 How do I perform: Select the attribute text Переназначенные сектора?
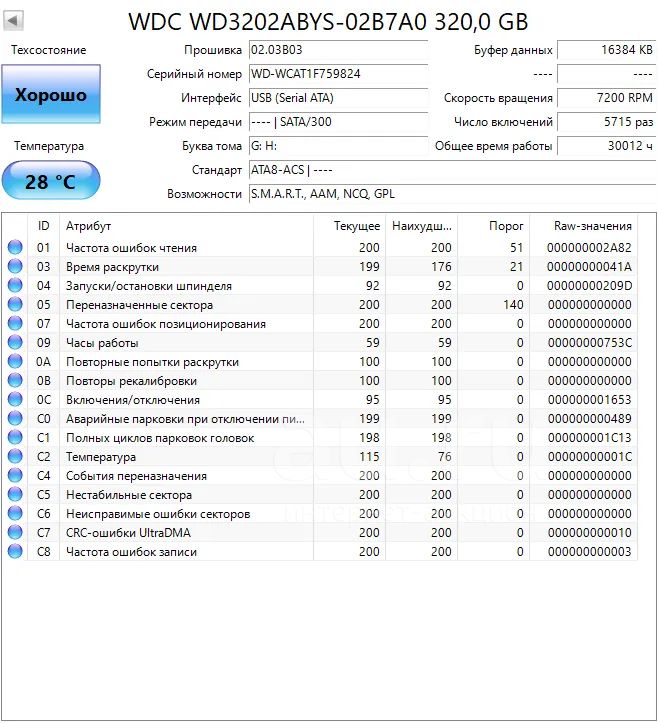click(x=140, y=304)
